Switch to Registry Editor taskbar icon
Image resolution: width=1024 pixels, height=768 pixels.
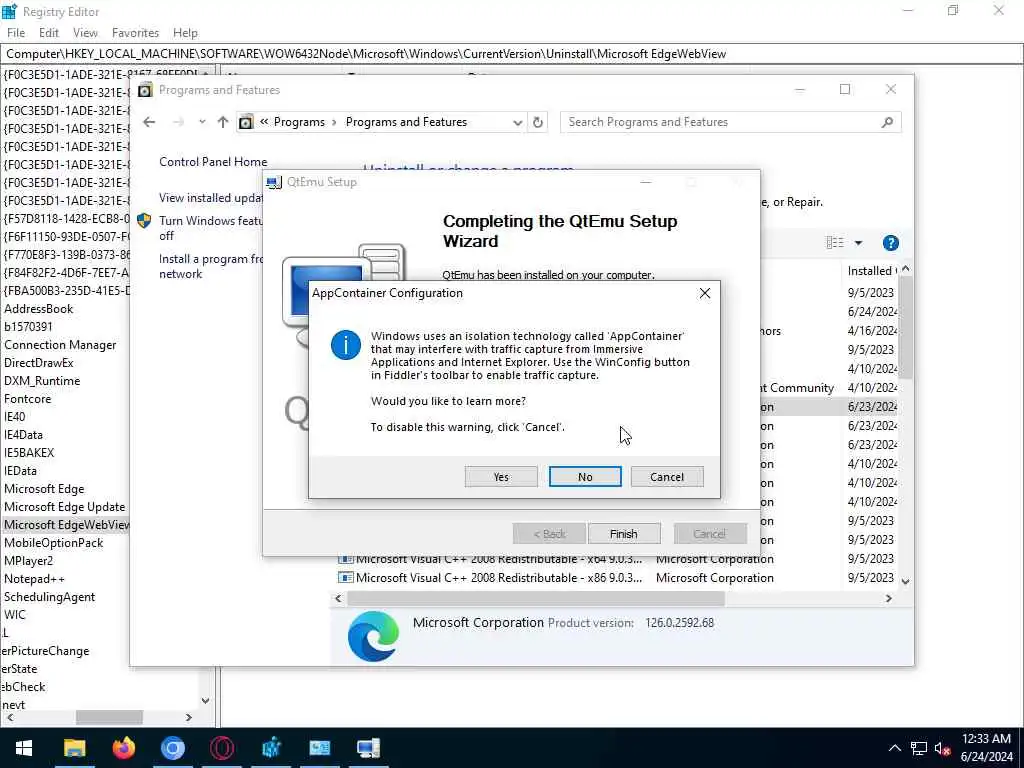pos(270,748)
